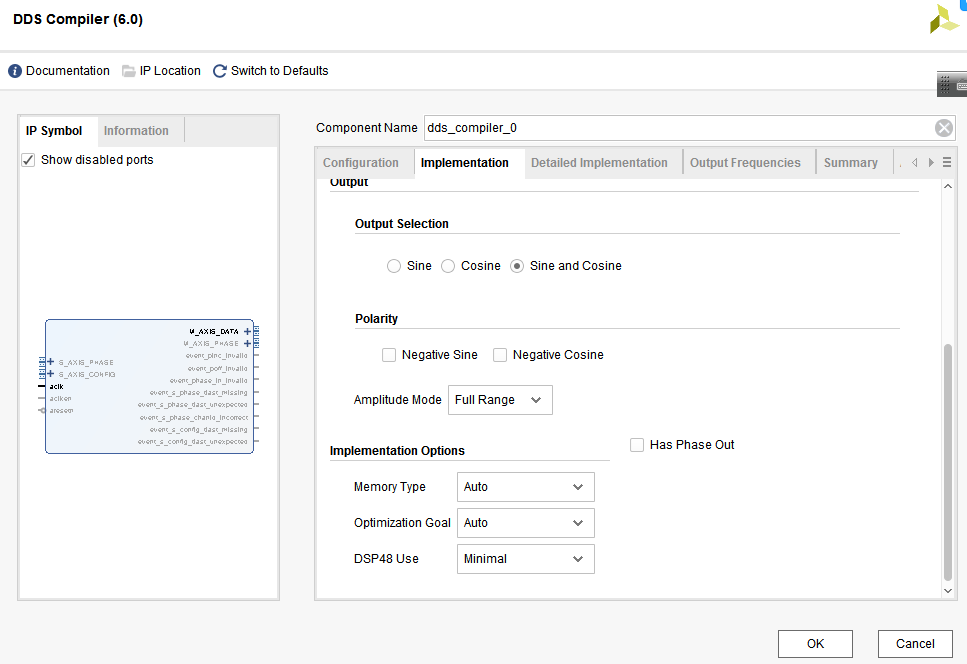The width and height of the screenshot is (967, 664).
Task: Select the IP Symbol tab
Action: point(54,131)
